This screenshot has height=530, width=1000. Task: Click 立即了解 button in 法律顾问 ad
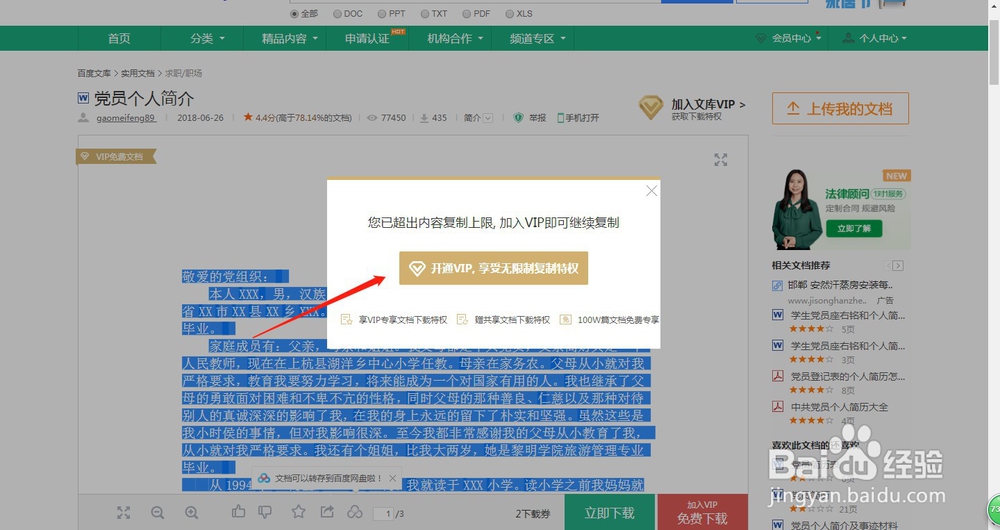[854, 228]
